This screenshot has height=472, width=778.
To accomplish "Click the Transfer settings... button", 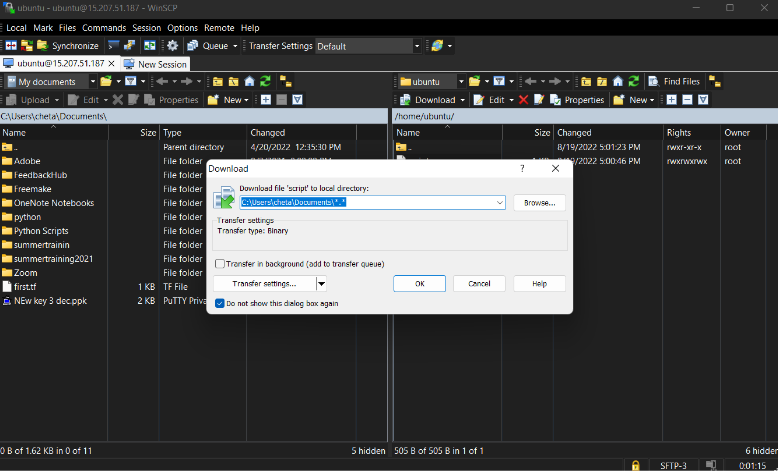I will 264,283.
